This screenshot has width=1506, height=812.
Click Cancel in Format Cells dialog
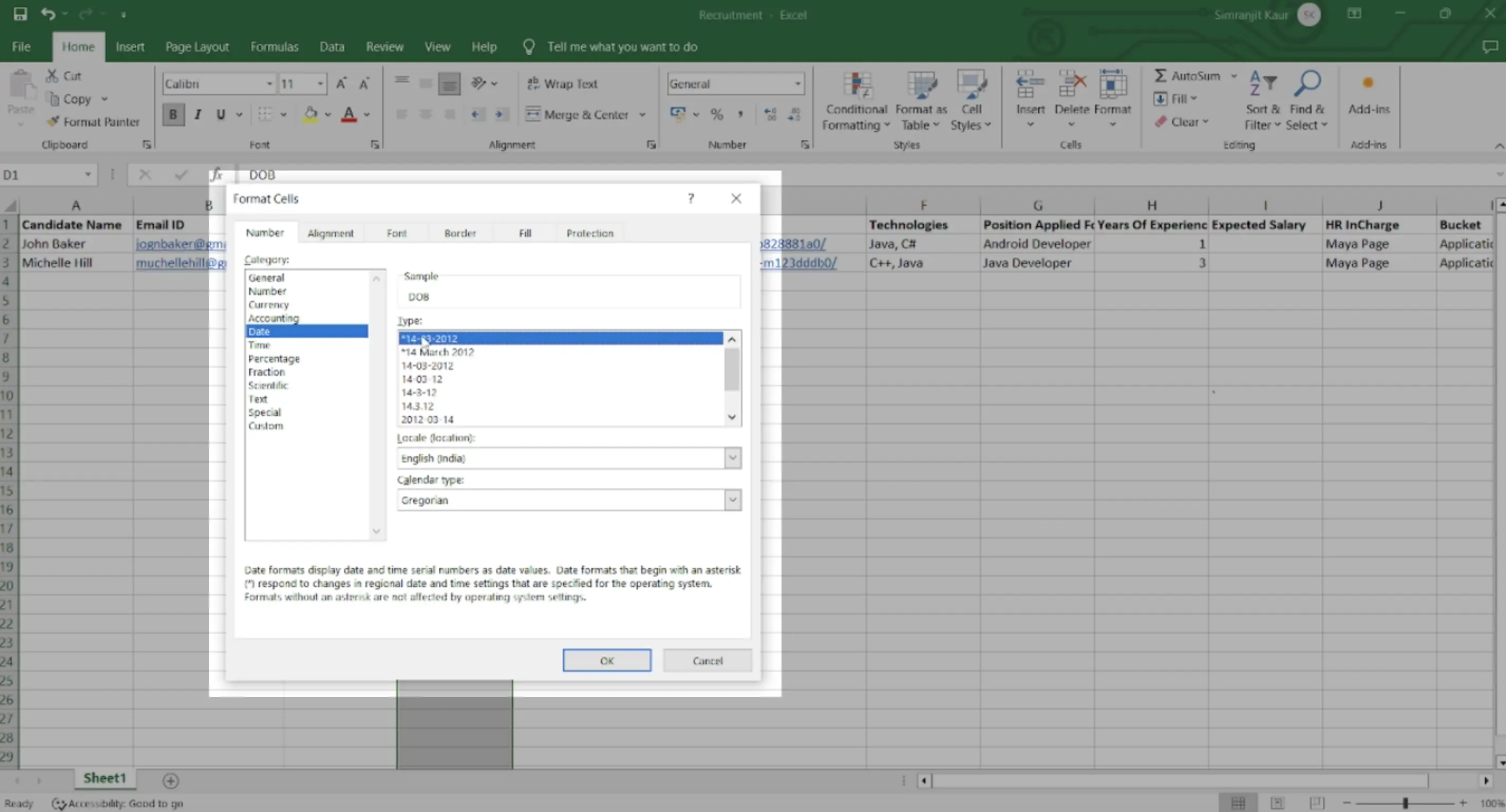708,660
